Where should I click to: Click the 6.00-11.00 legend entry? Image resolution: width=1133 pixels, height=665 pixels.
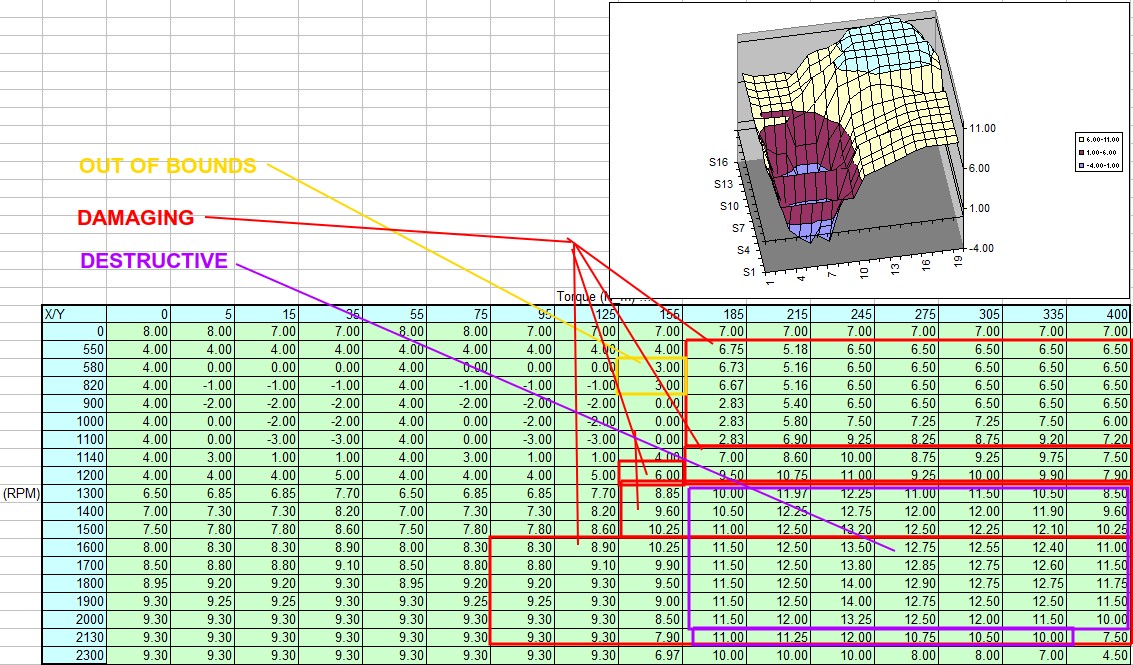(1102, 139)
